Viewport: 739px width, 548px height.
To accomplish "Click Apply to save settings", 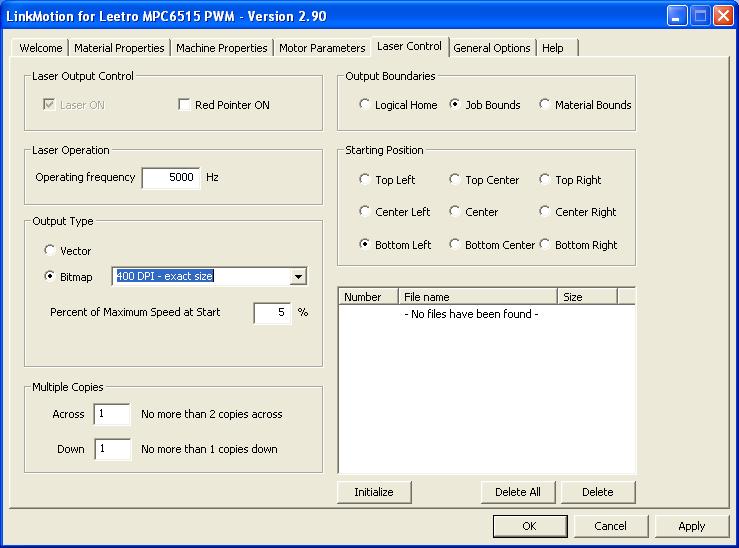I will (691, 526).
